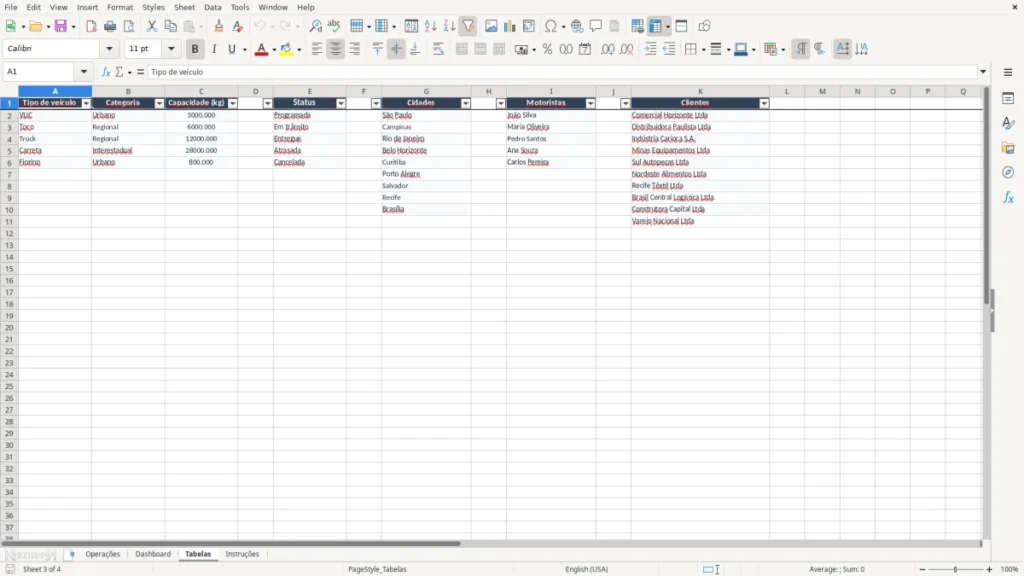The height and width of the screenshot is (576, 1024).
Task: Click the Save document icon
Action: 61,26
